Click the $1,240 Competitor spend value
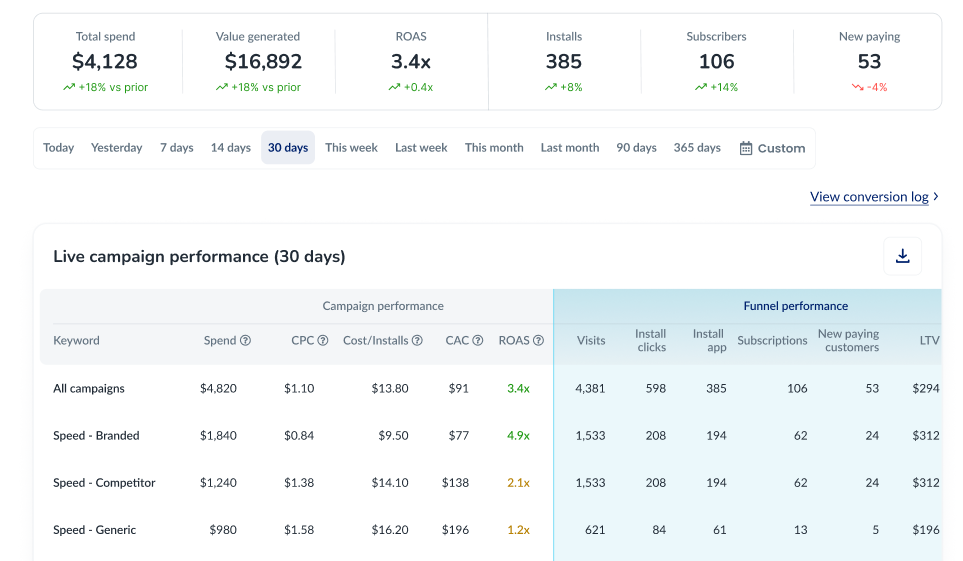Viewport: 963px width, 561px height. 218,483
